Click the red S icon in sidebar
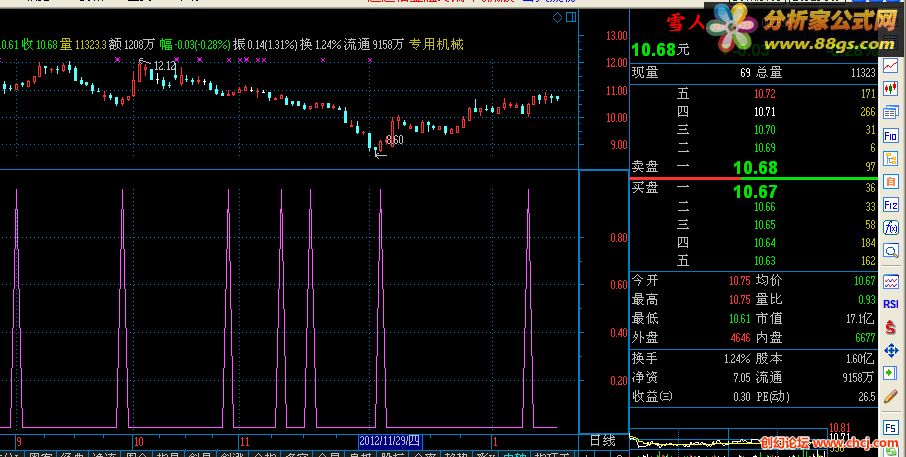The width and height of the screenshot is (906, 457). click(x=890, y=328)
